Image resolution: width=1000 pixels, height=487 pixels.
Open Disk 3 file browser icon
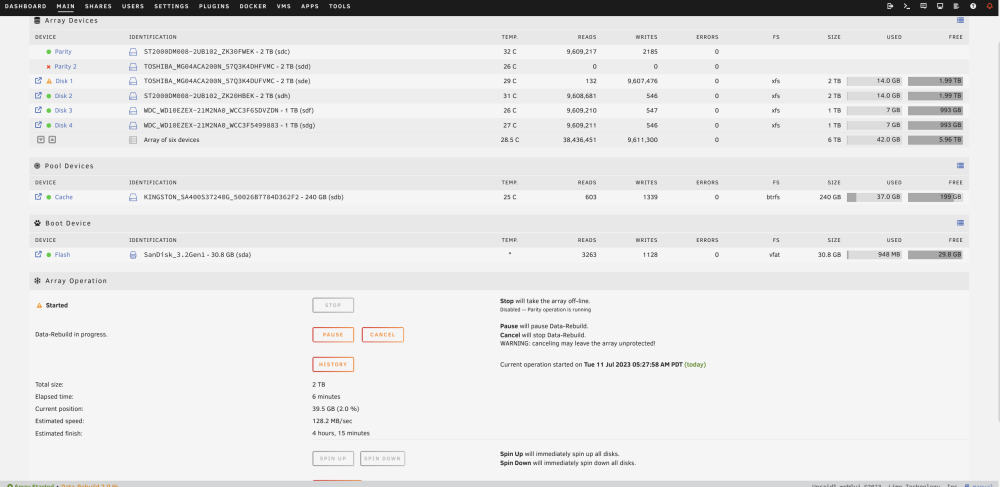pyautogui.click(x=38, y=110)
